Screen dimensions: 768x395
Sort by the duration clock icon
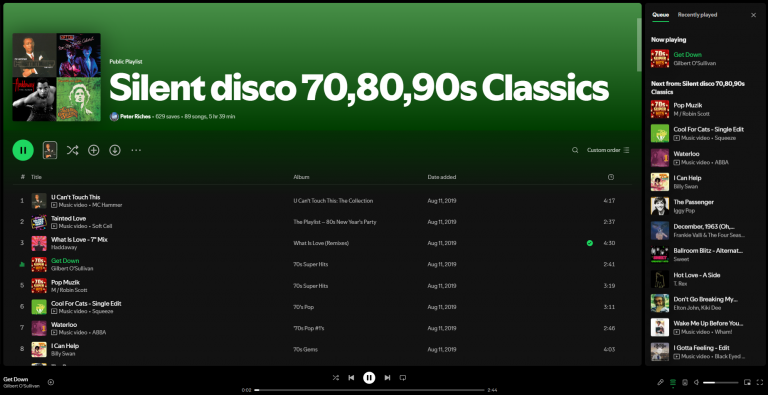(x=611, y=177)
